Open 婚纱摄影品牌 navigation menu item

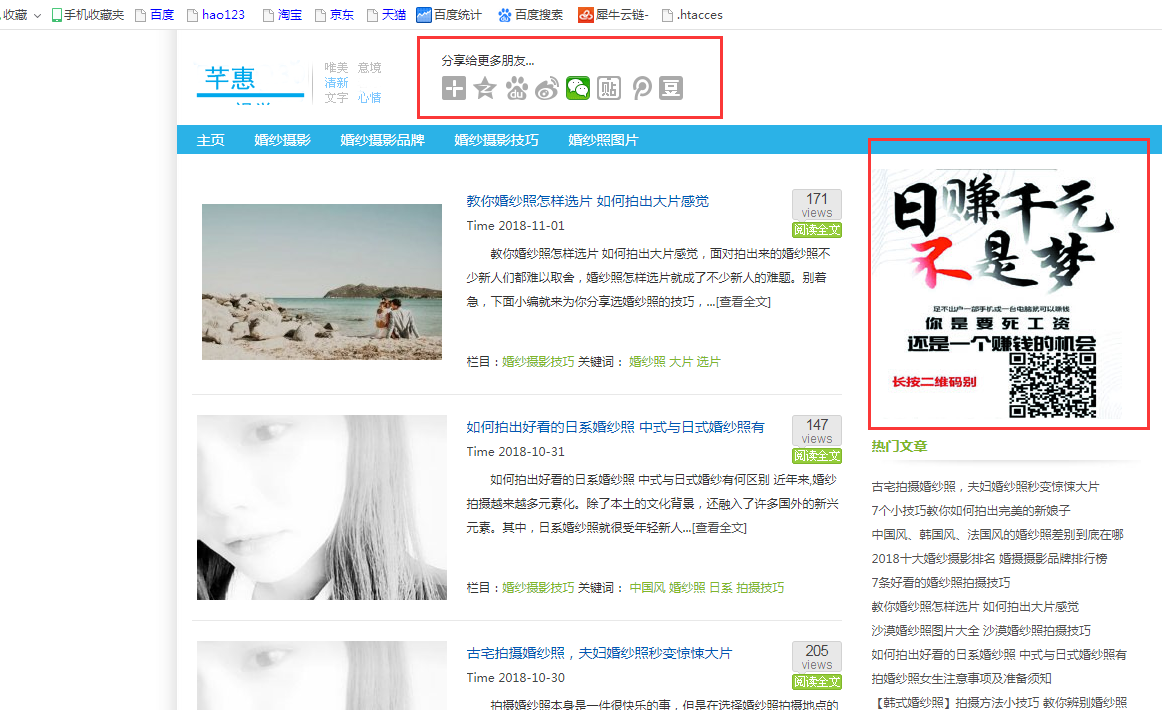382,140
